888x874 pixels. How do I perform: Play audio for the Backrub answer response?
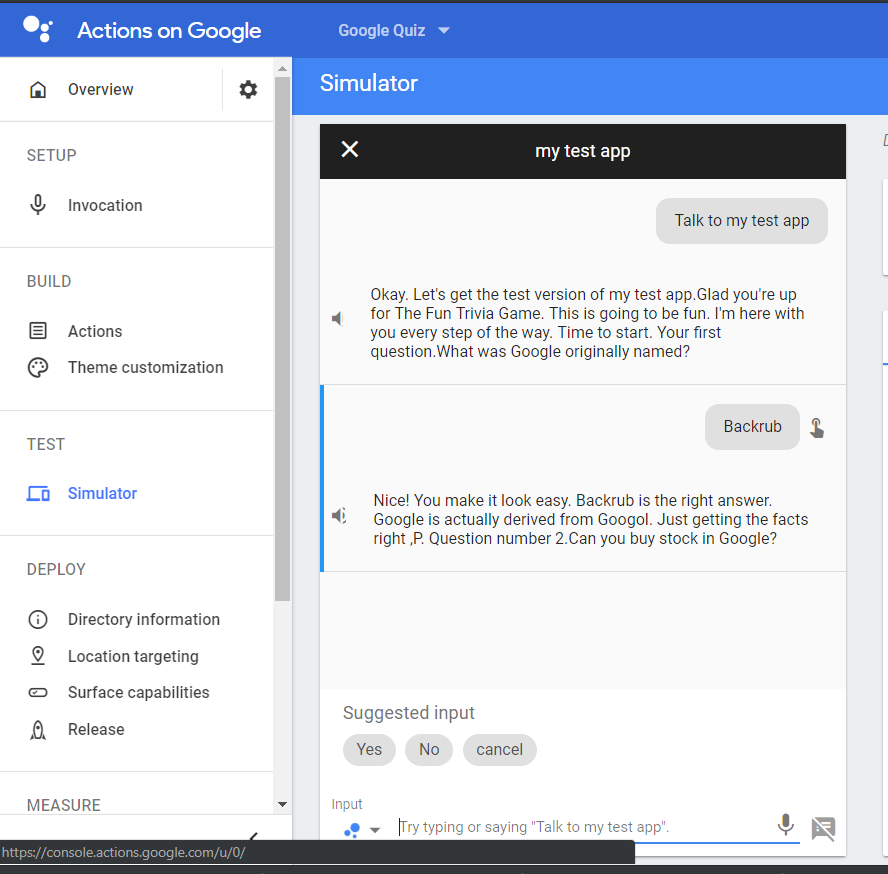point(339,515)
